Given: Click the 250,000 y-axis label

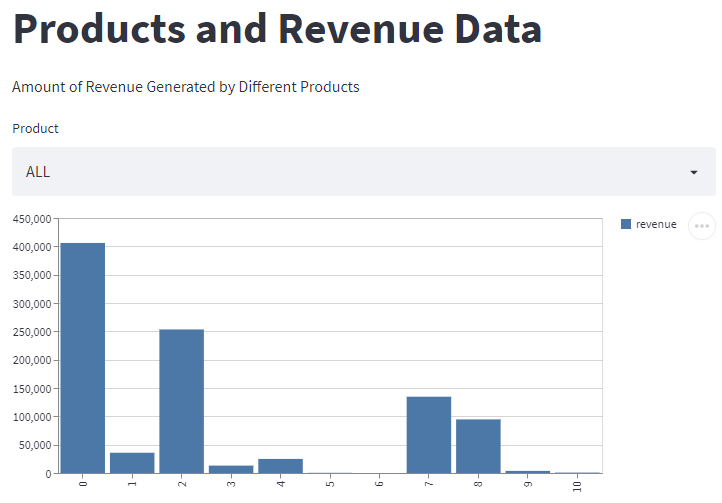Looking at the screenshot, I should pos(31,332).
